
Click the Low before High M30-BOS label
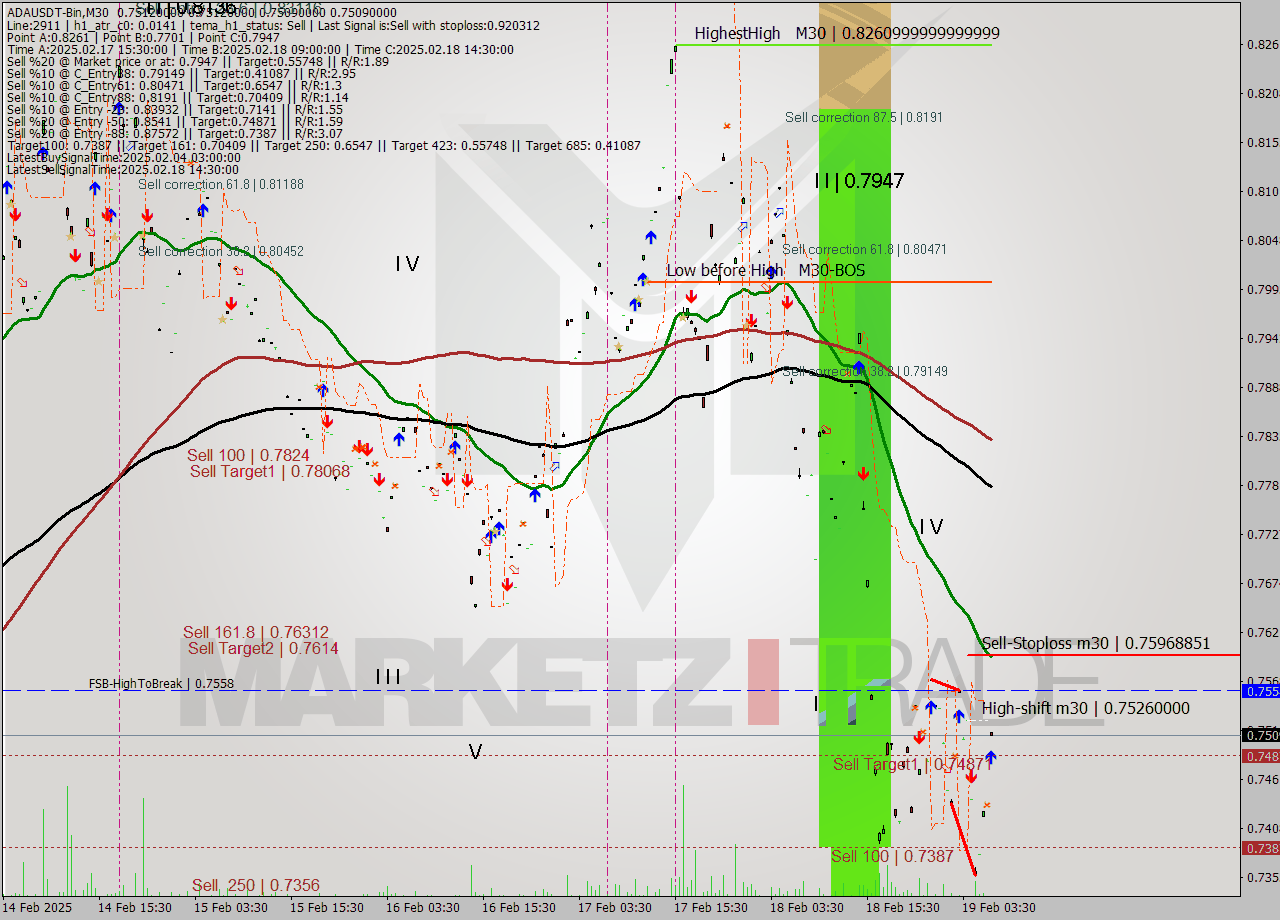[x=765, y=270]
